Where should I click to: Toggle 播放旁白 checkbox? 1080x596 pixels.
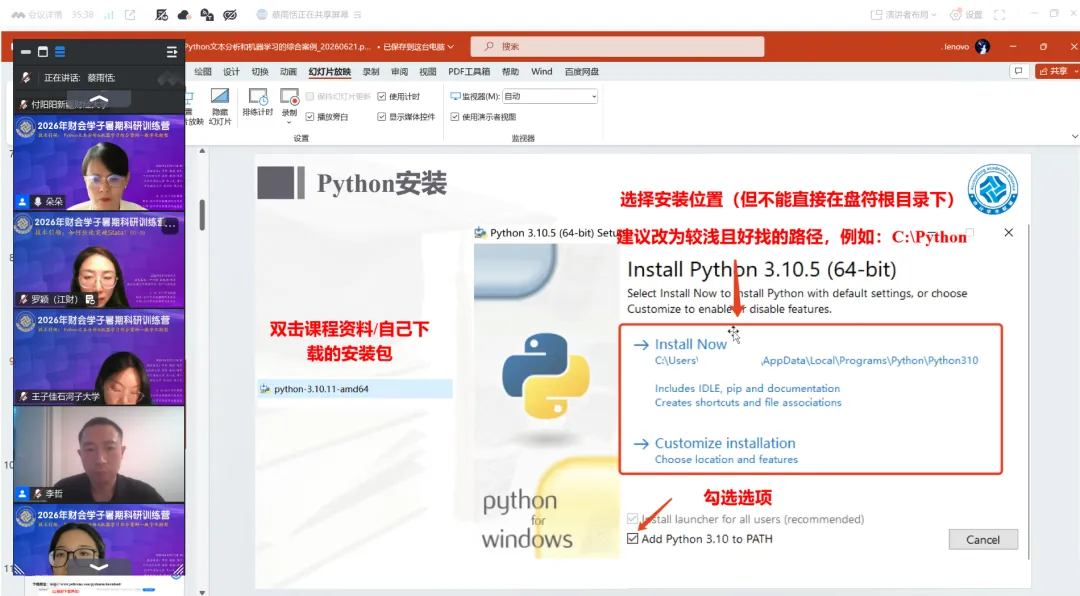pos(310,117)
